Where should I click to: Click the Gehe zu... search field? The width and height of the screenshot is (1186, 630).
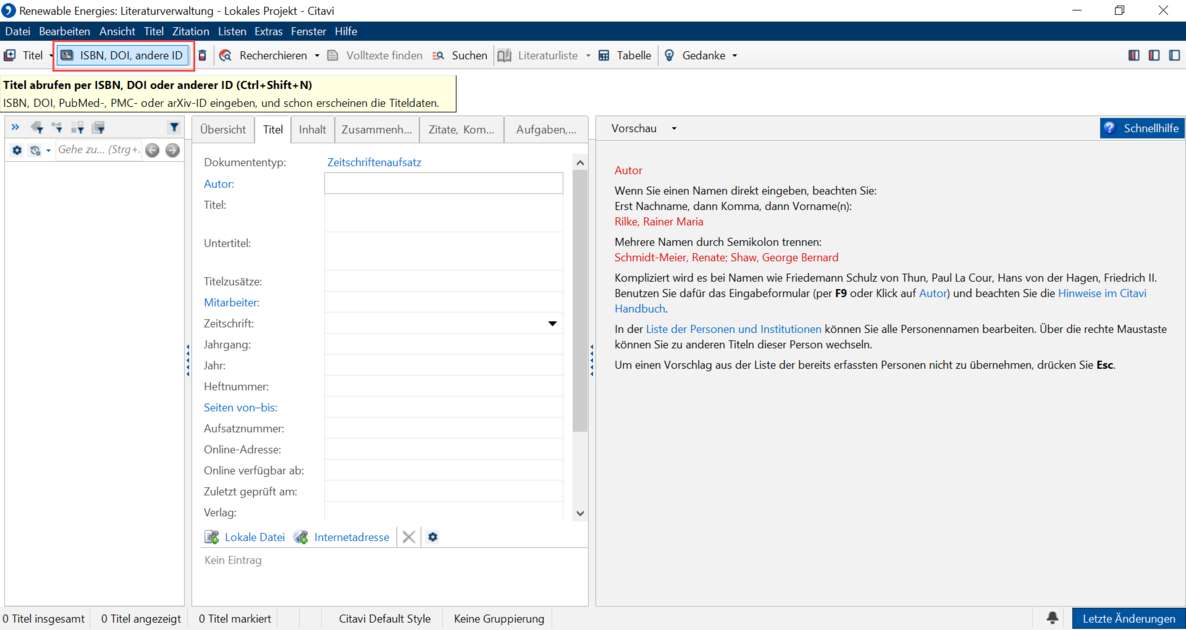98,150
